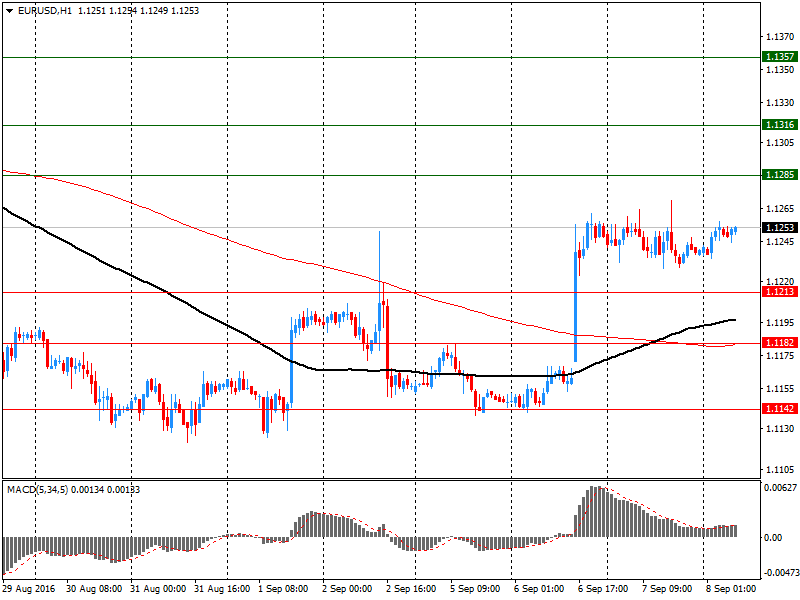The width and height of the screenshot is (800, 600).
Task: Select the 7 Sep 09:00 time axis label
Action: tap(667, 589)
